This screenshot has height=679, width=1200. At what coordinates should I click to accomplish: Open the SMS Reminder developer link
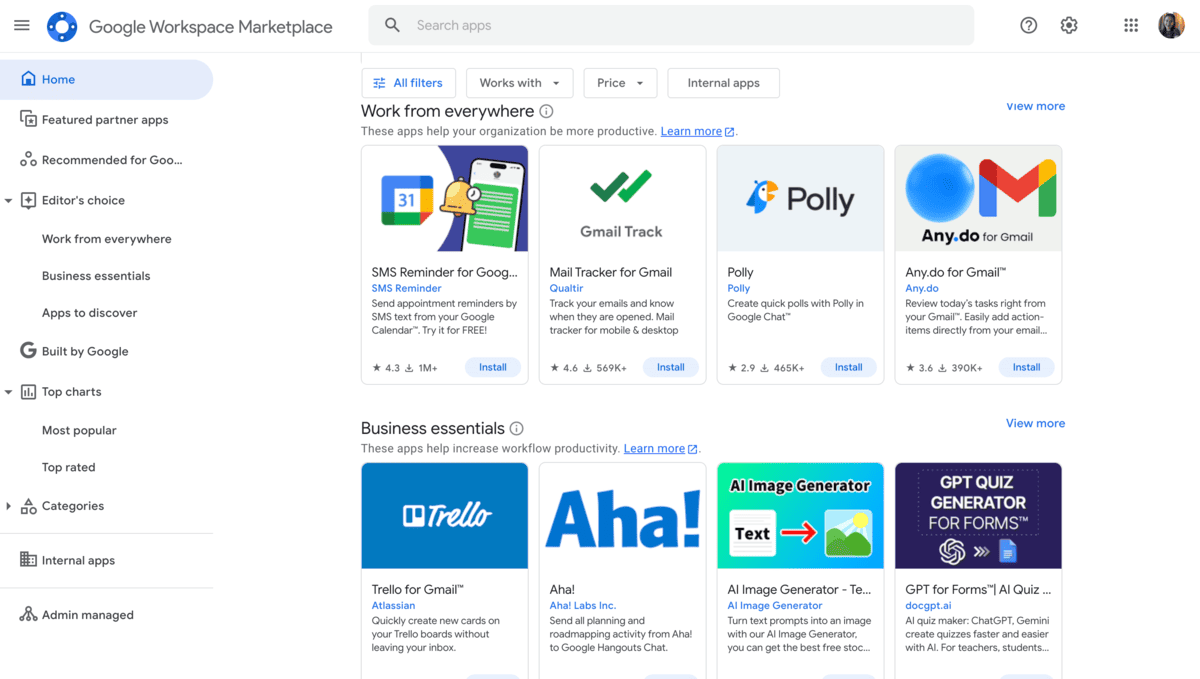coord(406,288)
